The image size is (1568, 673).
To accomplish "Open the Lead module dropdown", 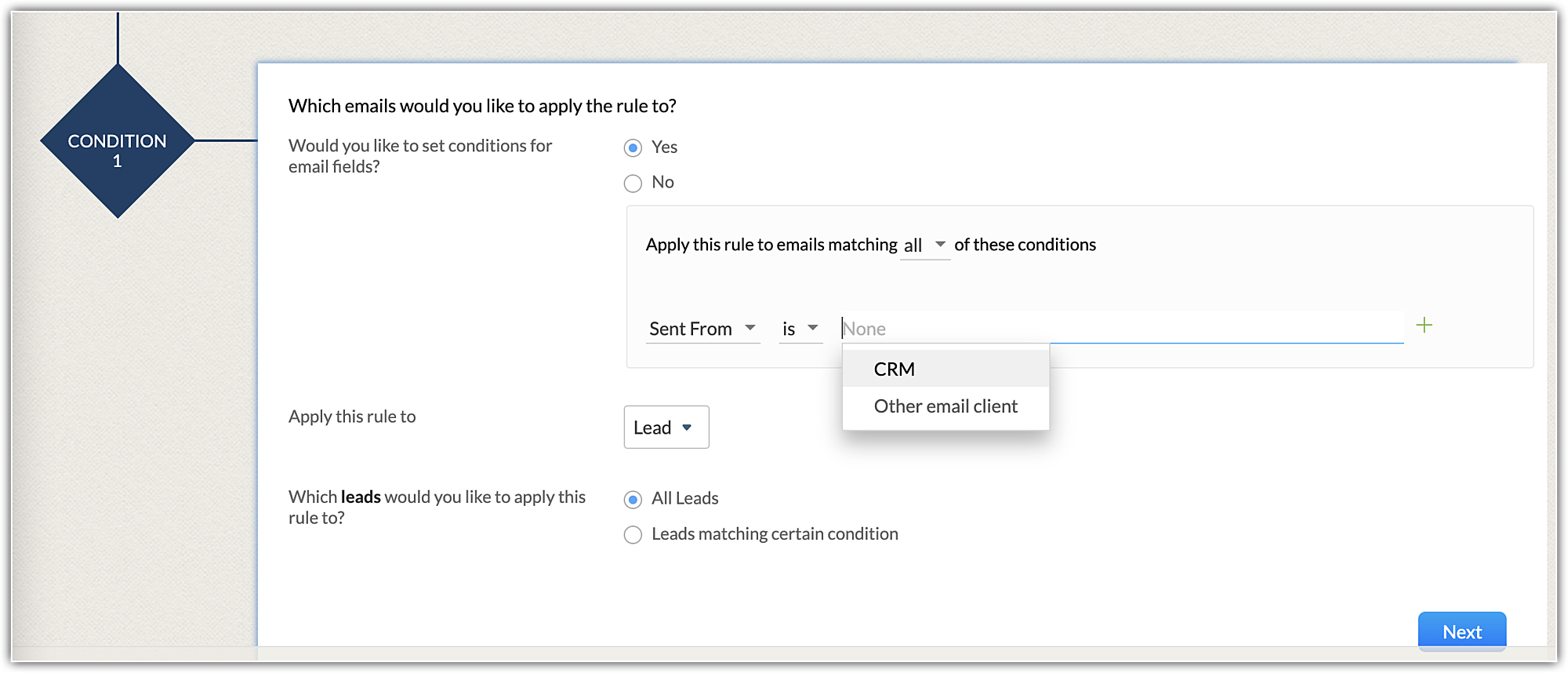I will (x=666, y=427).
